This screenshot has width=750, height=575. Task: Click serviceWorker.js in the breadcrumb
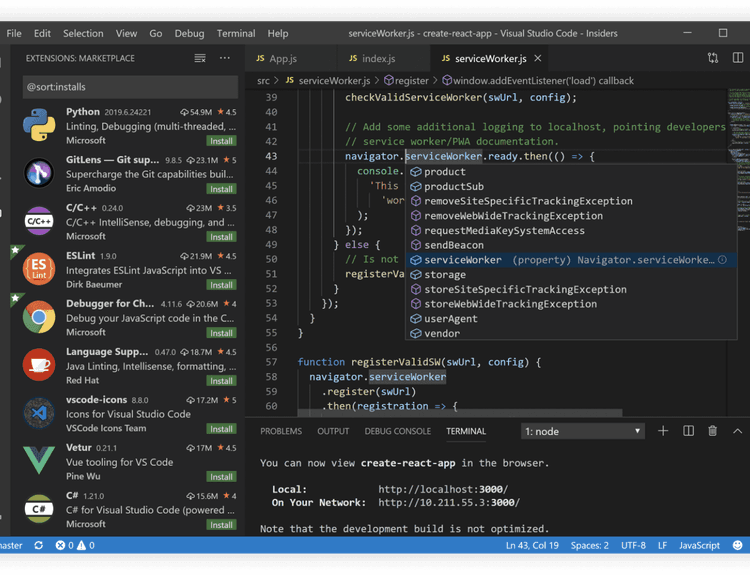328,81
